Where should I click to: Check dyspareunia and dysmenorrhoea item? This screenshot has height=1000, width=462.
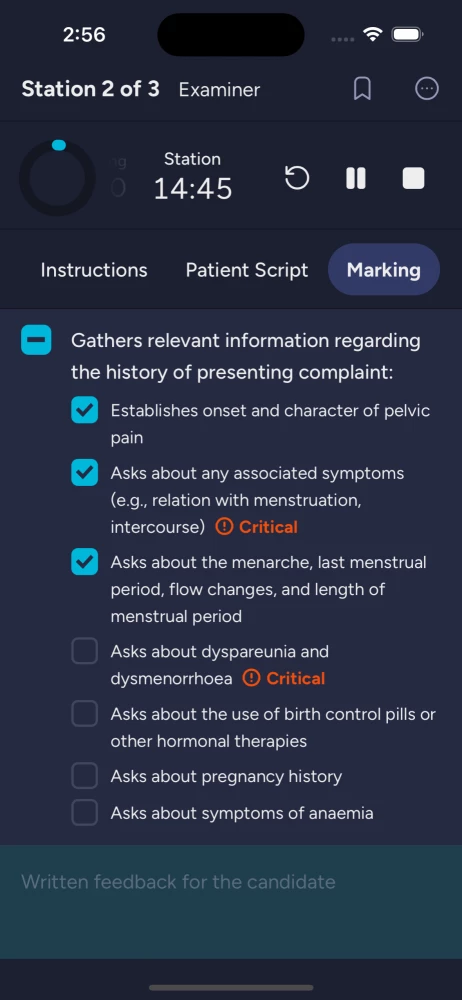tap(84, 651)
